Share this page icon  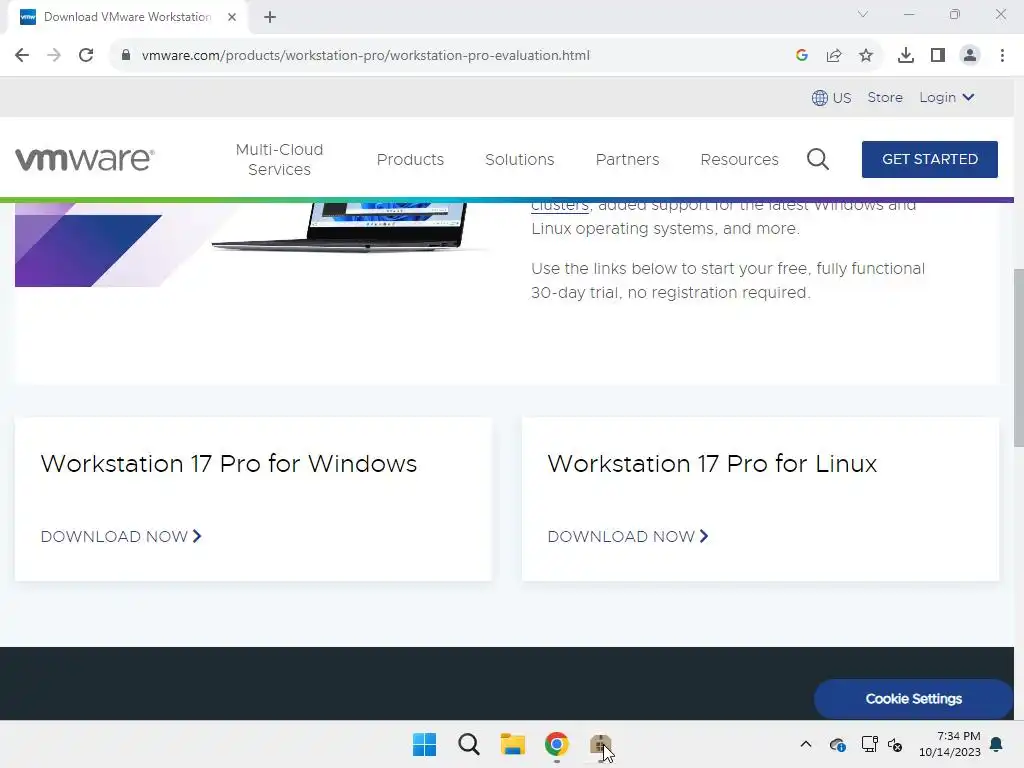834,56
